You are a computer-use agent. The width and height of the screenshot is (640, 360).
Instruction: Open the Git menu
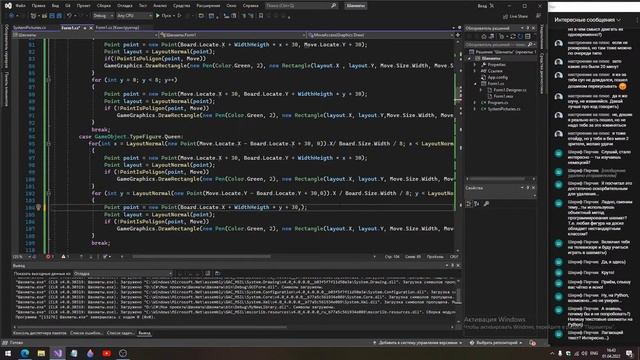[x=68, y=6]
